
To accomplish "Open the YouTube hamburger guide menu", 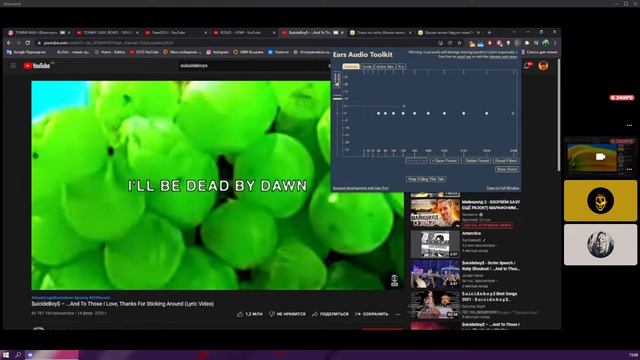I will (13, 66).
